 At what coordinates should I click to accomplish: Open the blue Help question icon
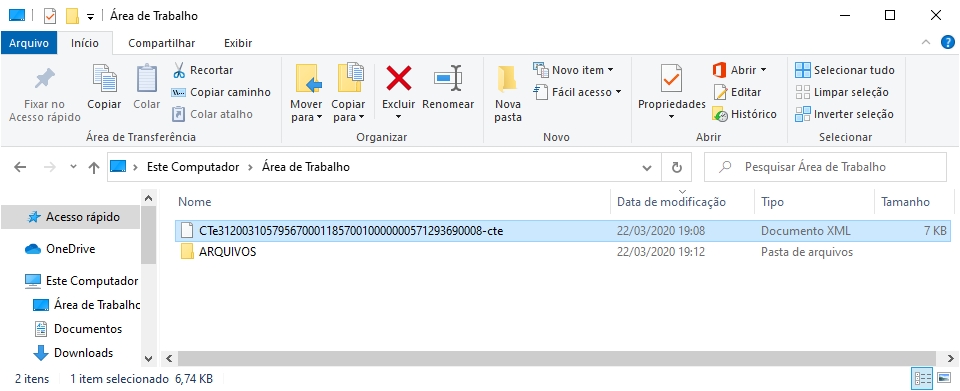(x=947, y=42)
